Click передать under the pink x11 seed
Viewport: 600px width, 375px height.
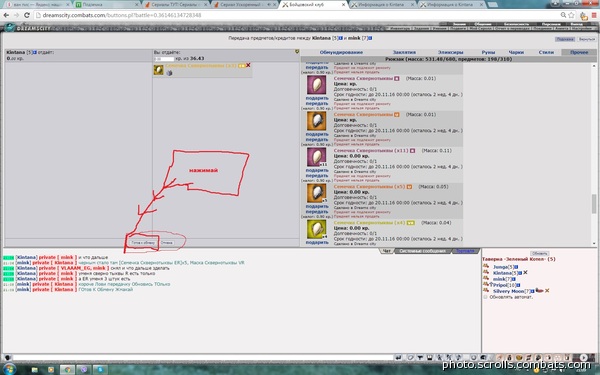317,176
